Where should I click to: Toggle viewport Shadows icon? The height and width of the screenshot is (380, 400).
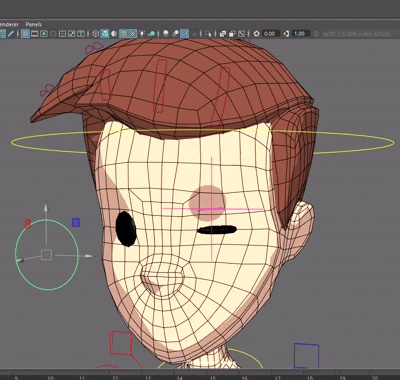click(152, 34)
